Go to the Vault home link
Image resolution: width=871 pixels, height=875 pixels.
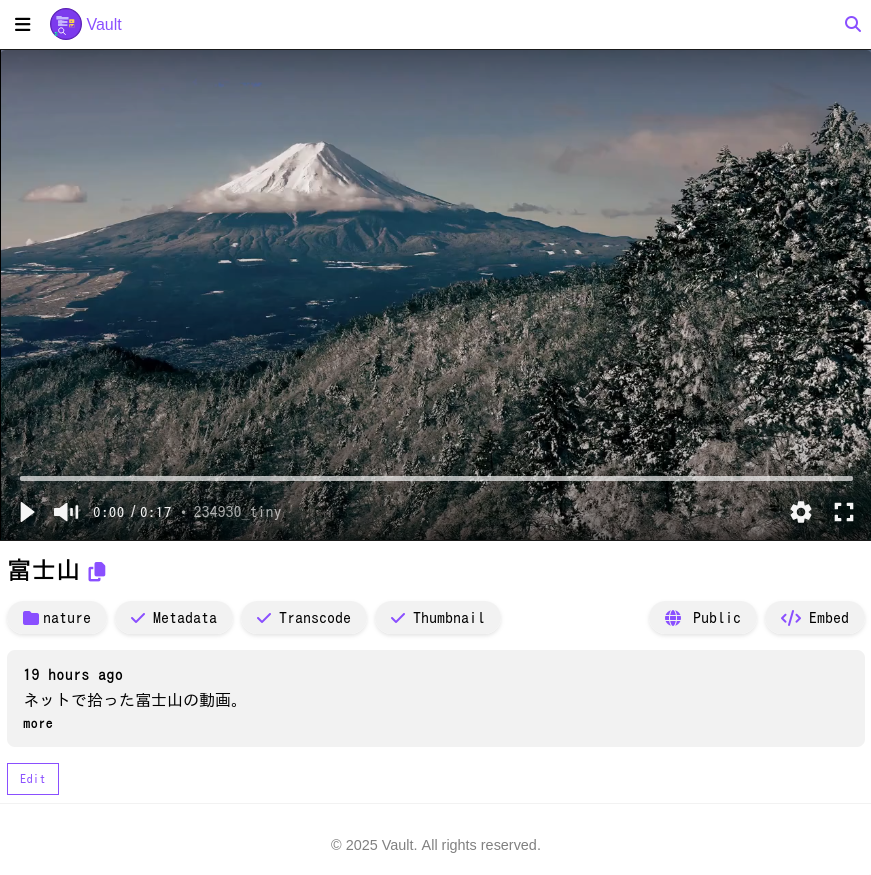click(x=104, y=24)
